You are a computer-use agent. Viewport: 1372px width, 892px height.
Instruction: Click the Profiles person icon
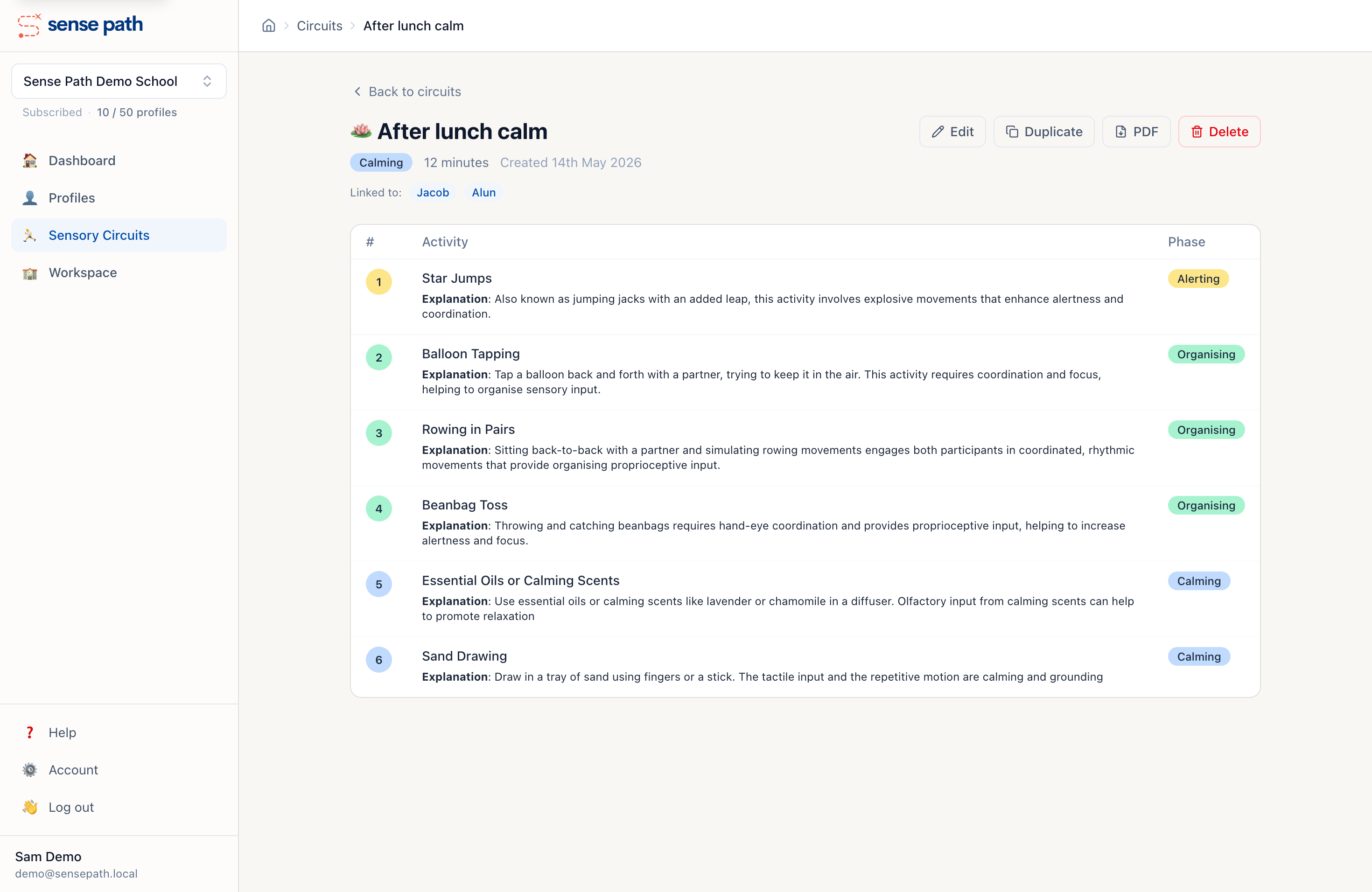click(30, 198)
